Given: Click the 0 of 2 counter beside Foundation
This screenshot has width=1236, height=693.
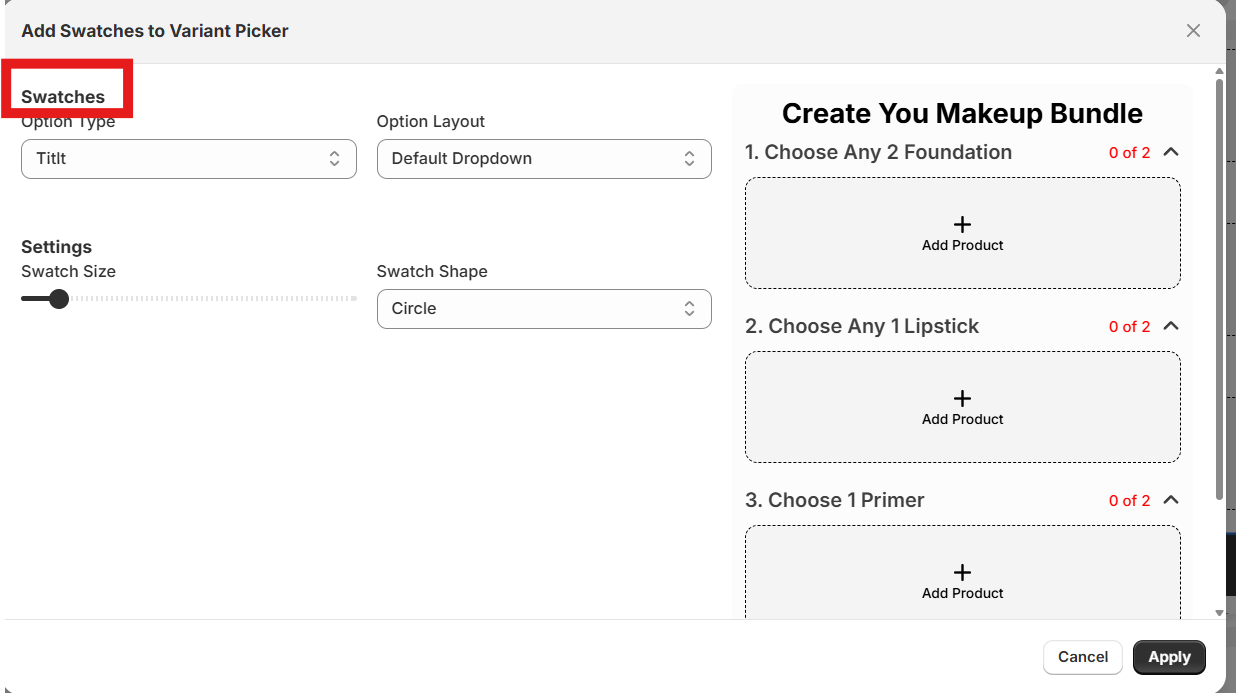Looking at the screenshot, I should point(1129,153).
